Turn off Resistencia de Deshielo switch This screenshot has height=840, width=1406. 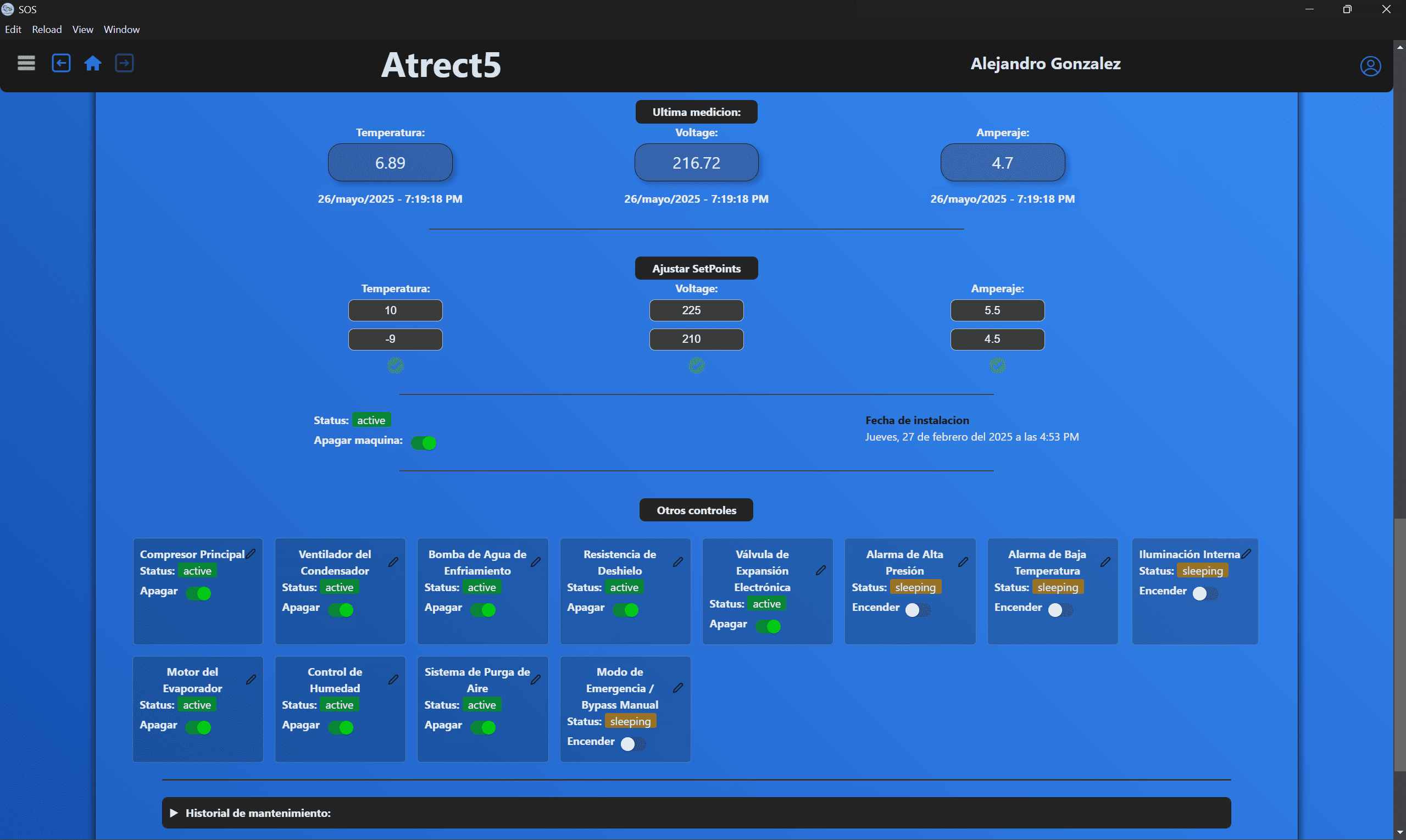click(x=626, y=610)
